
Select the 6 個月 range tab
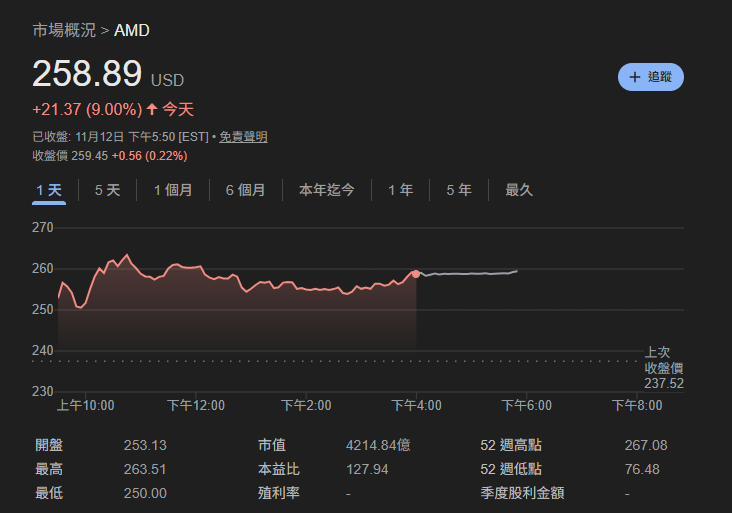(245, 190)
